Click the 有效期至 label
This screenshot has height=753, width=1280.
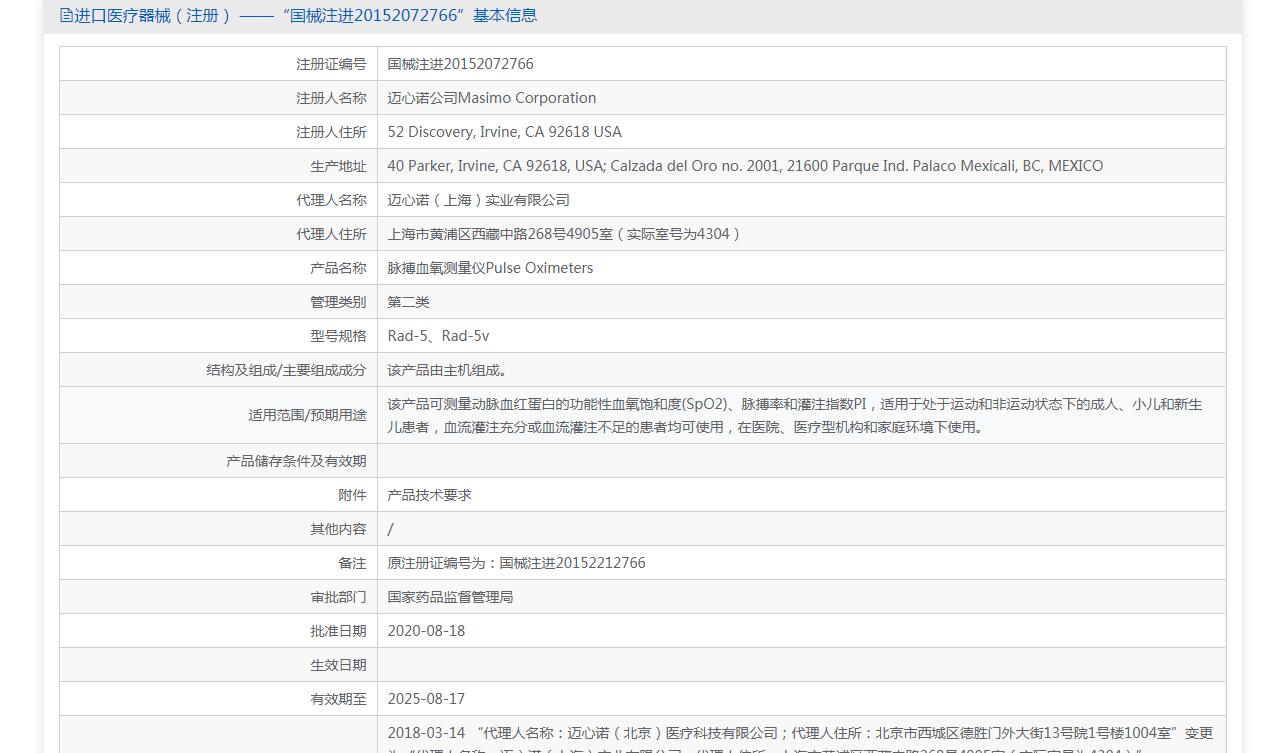[x=338, y=699]
